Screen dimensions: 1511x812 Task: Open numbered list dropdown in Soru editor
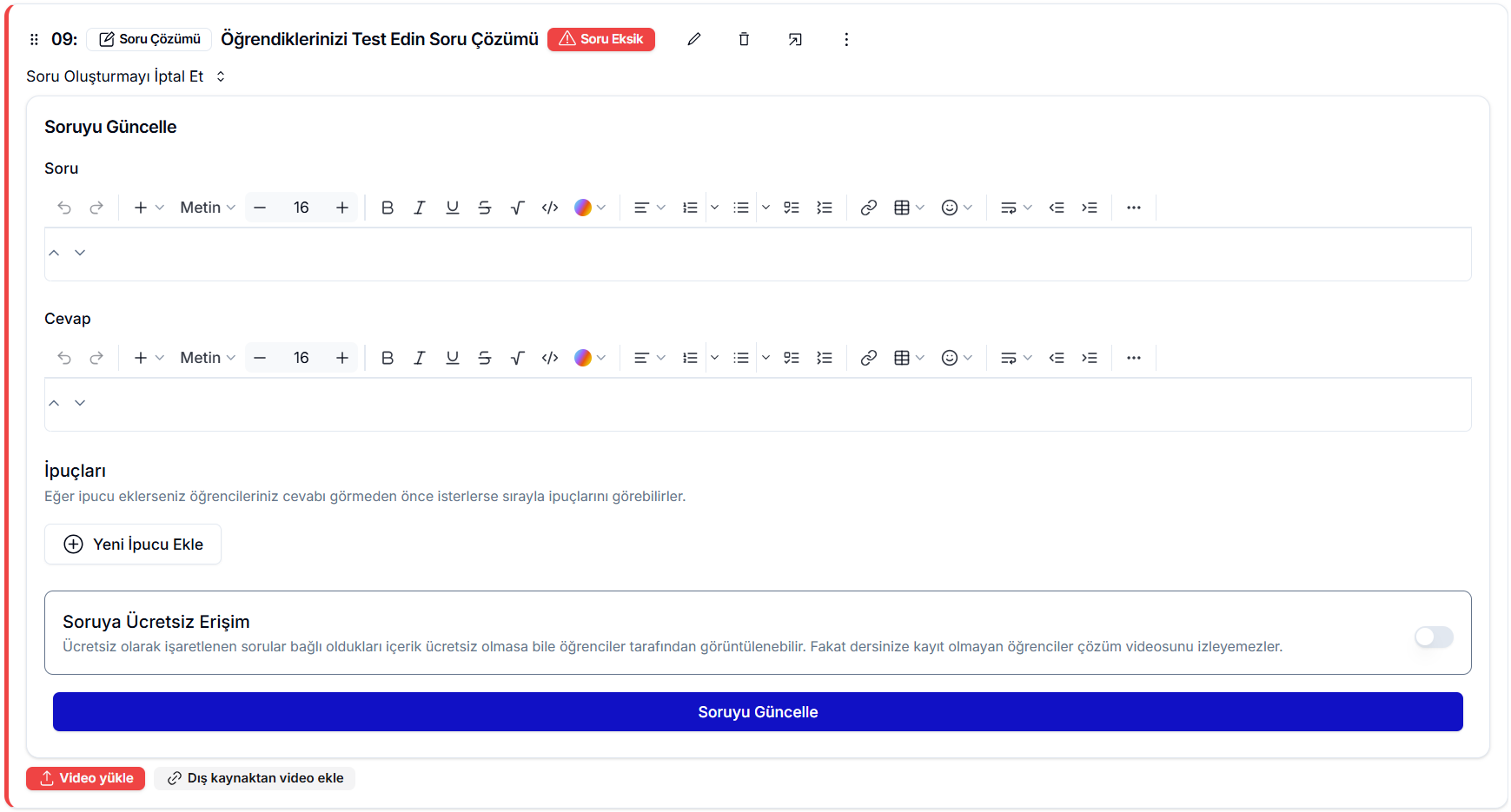tap(714, 208)
